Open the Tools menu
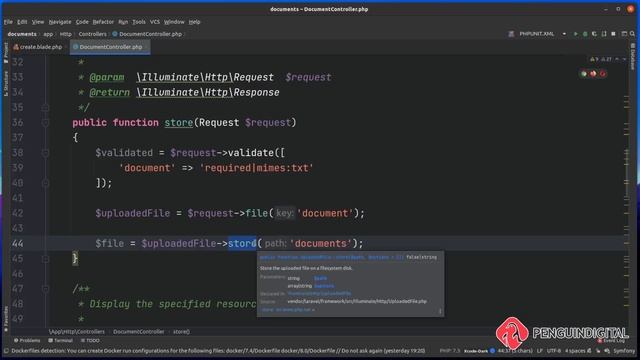Image resolution: width=640 pixels, height=360 pixels. coord(138,22)
